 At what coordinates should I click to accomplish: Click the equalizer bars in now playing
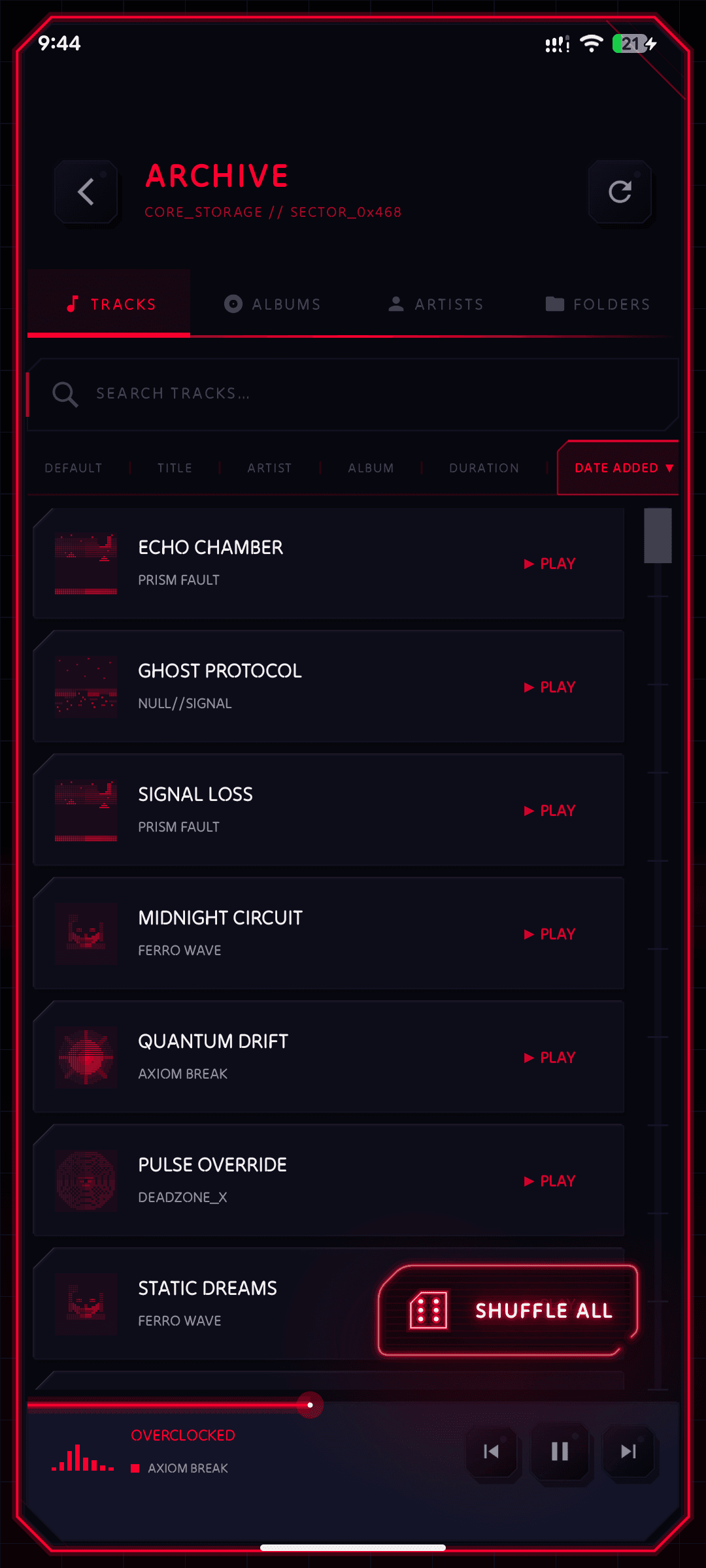point(83,1458)
